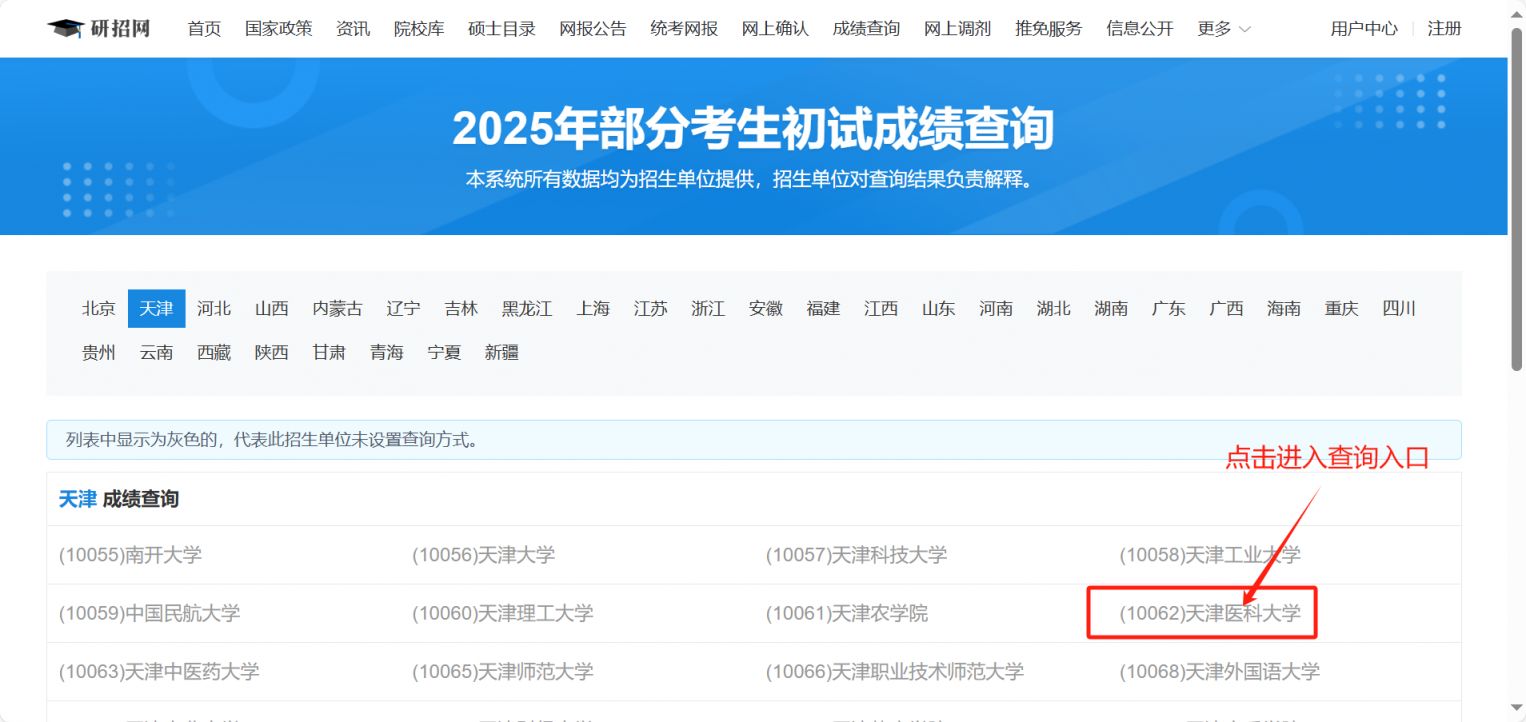Click (10058)天津工业大学
Image resolution: width=1526 pixels, height=722 pixels.
[x=1210, y=555]
